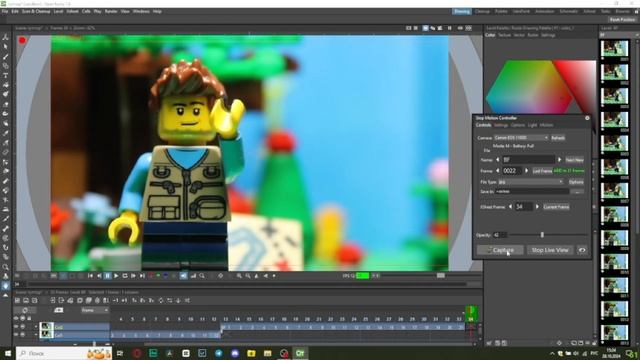Viewport: 640px width, 360px height.
Task: Click the FPS slider handle in viewer bar
Action: (440, 276)
